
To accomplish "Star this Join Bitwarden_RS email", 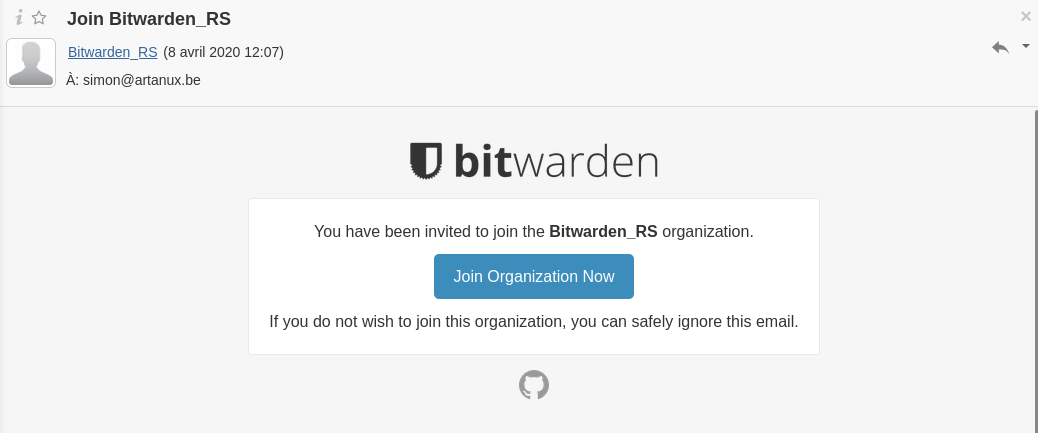I will click(x=39, y=17).
